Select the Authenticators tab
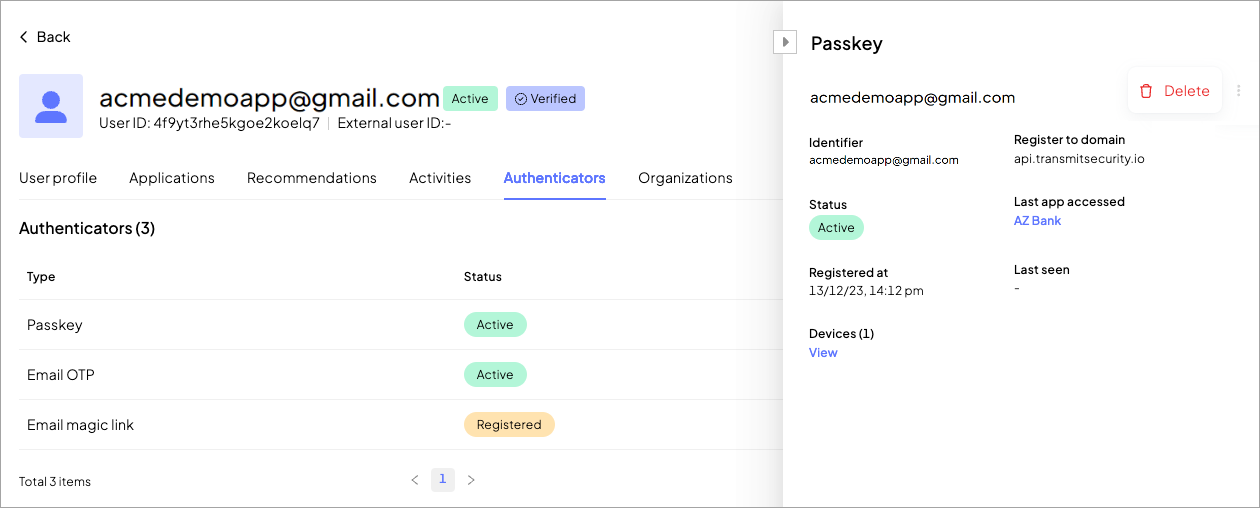1260x508 pixels. pos(555,178)
